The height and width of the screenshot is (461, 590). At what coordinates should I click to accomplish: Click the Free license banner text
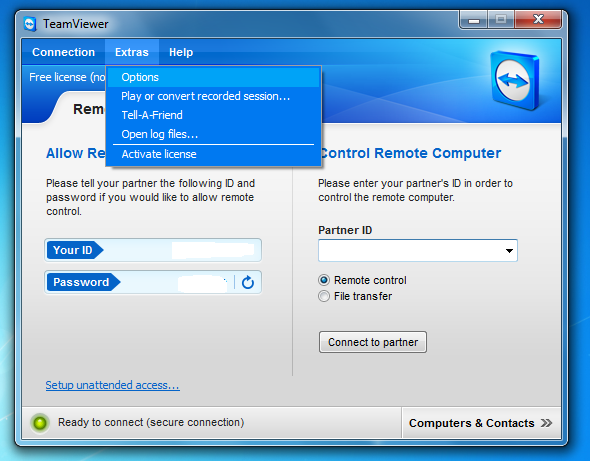[67, 77]
